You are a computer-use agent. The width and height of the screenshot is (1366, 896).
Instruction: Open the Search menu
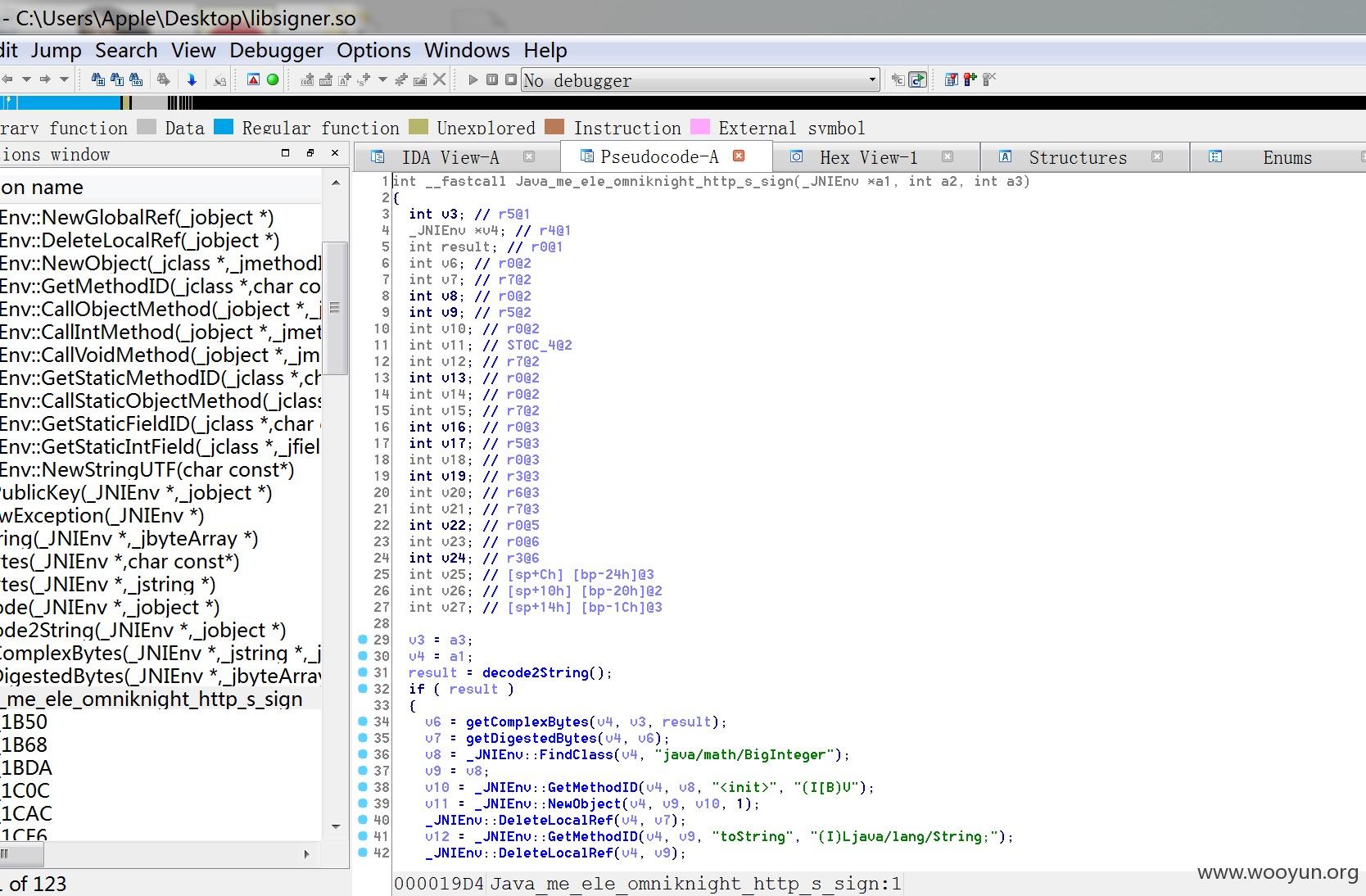[x=126, y=51]
